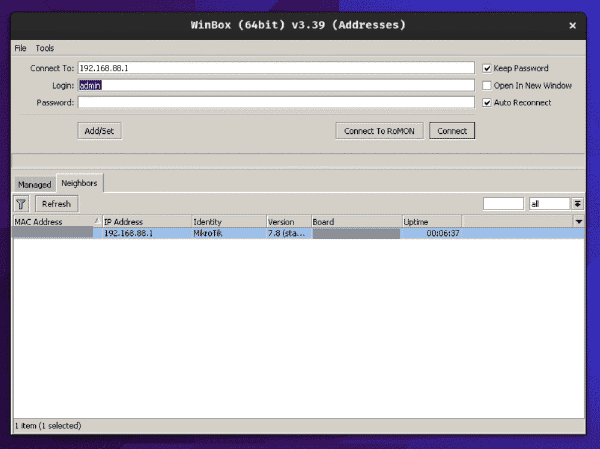Viewport: 600px width, 449px height.
Task: Toggle the Keep Password checkbox
Action: point(487,69)
